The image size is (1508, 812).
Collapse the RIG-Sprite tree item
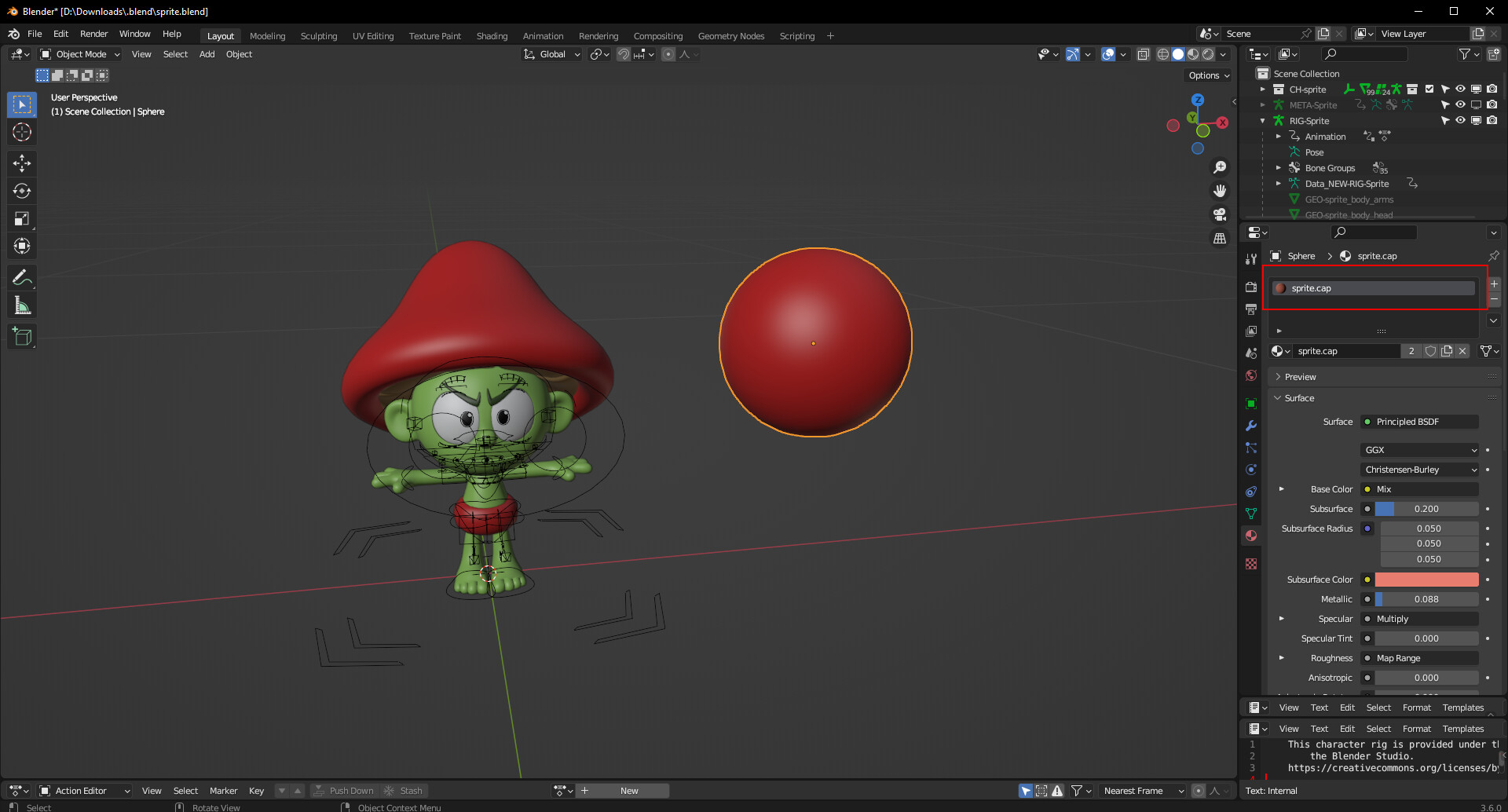[1263, 120]
